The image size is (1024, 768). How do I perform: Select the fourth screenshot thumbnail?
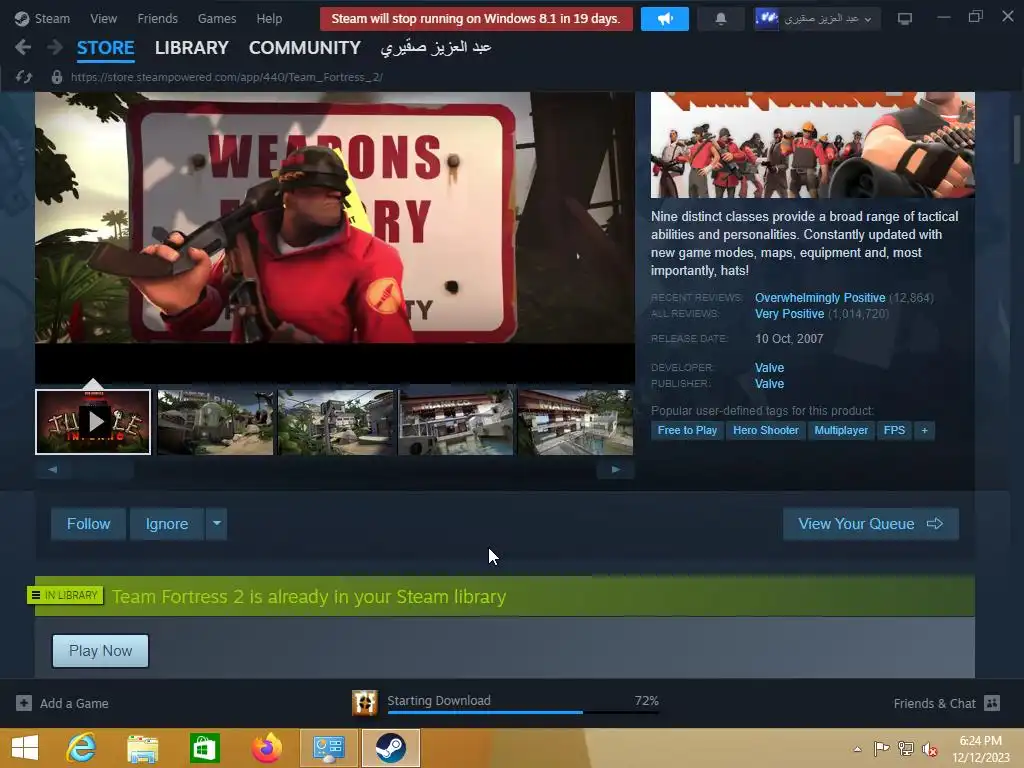tap(456, 422)
